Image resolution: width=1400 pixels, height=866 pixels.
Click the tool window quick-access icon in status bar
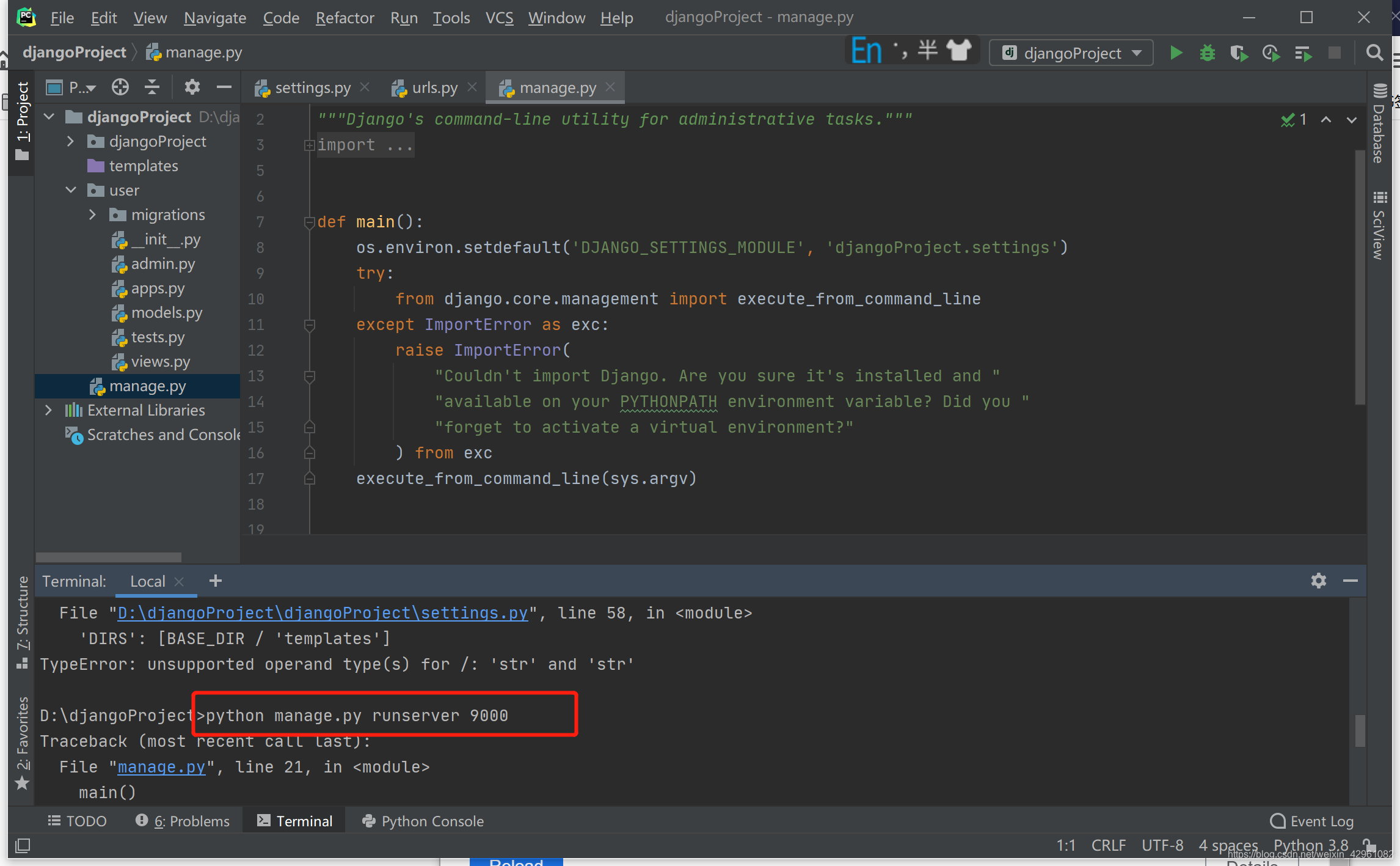click(x=23, y=846)
